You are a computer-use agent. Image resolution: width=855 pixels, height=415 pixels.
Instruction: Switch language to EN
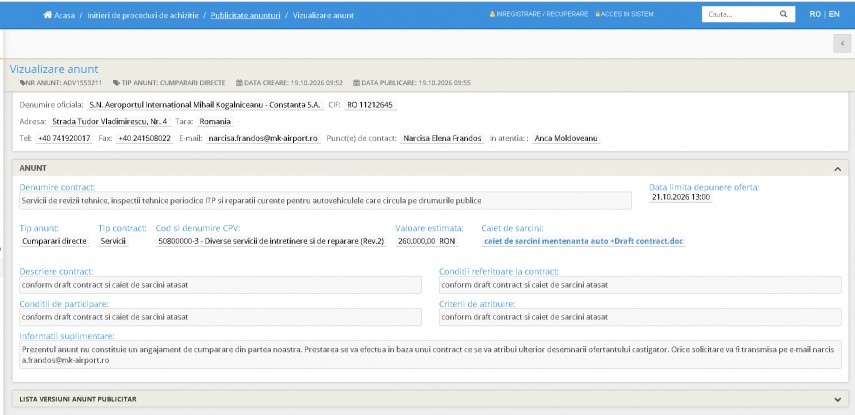point(834,14)
